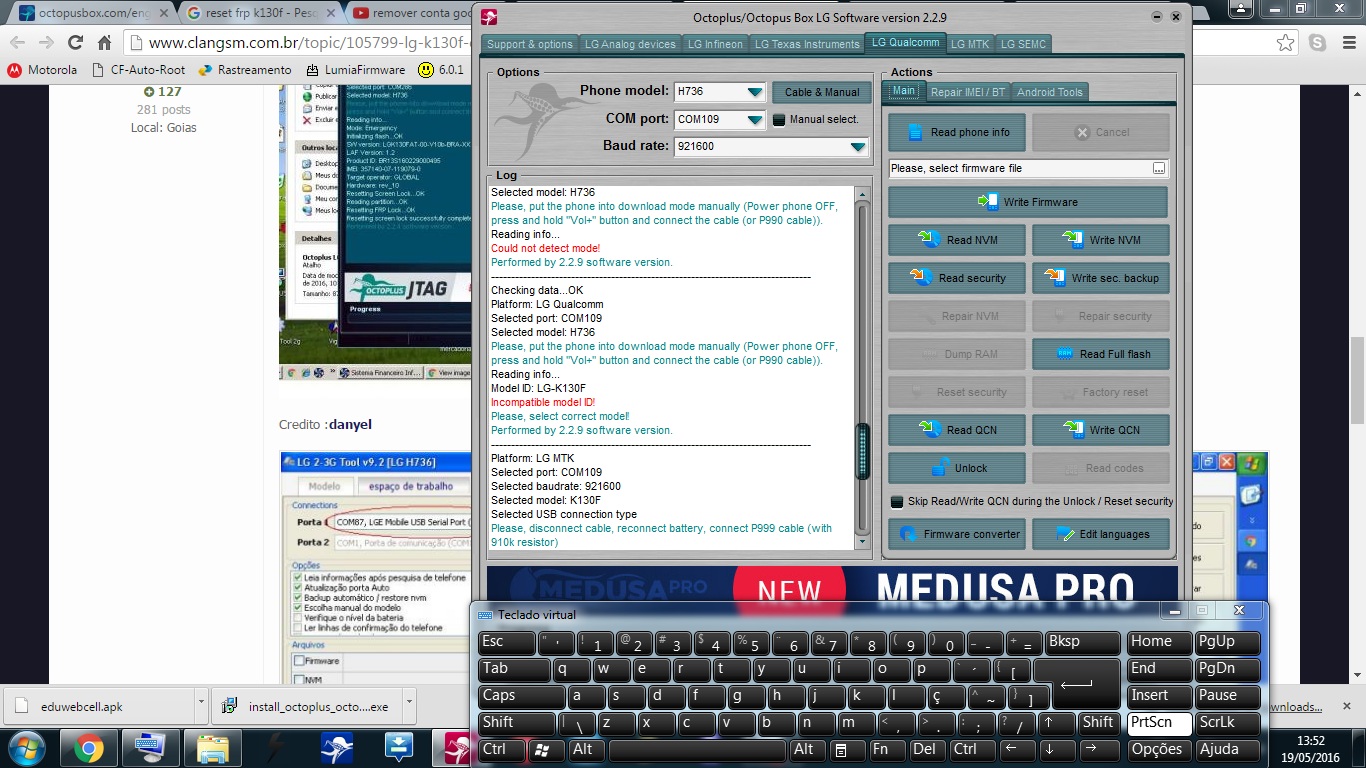
Task: Click the browser address bar
Action: click(300, 43)
